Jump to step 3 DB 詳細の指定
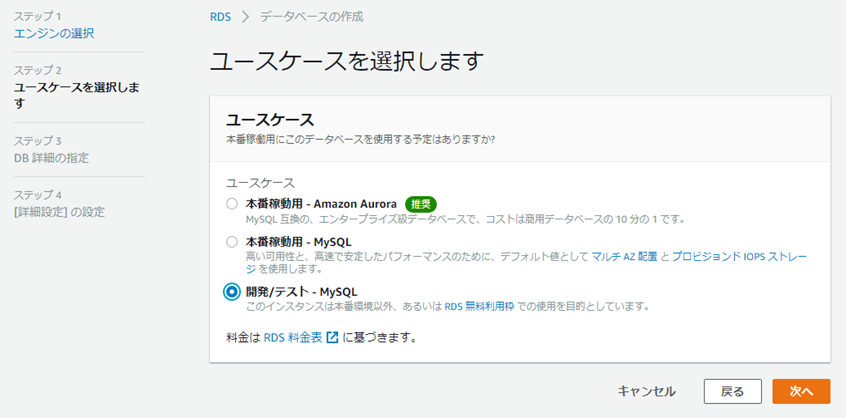 [x=58, y=158]
